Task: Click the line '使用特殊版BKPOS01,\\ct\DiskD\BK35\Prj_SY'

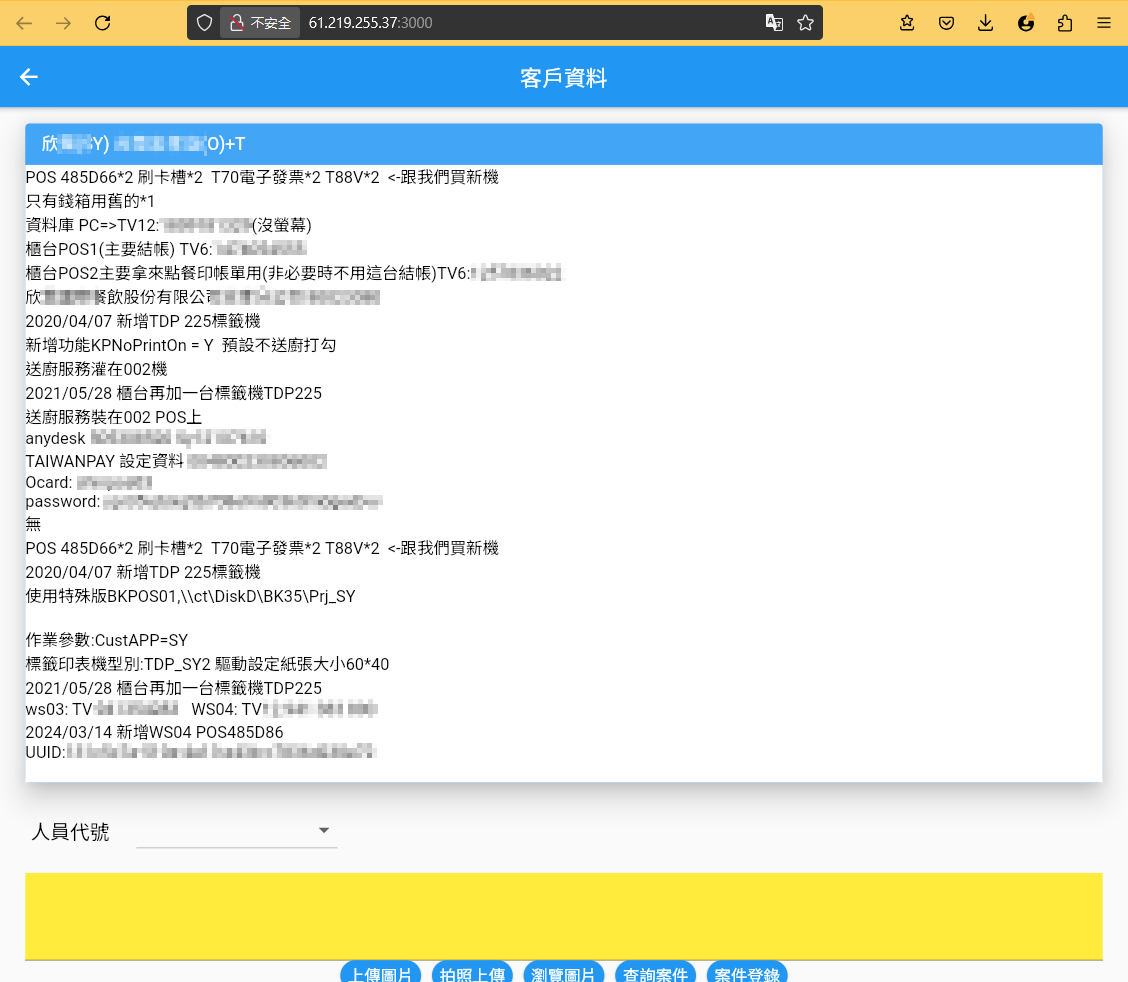Action: (191, 596)
